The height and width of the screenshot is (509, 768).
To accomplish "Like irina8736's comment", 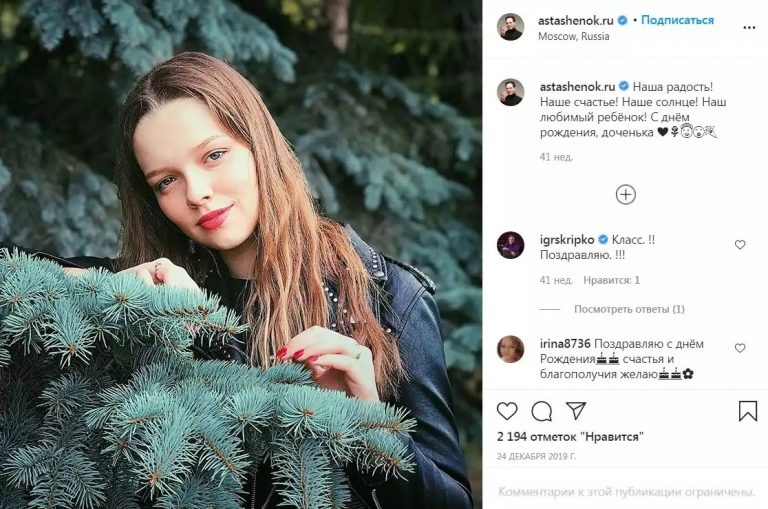I will 740,348.
